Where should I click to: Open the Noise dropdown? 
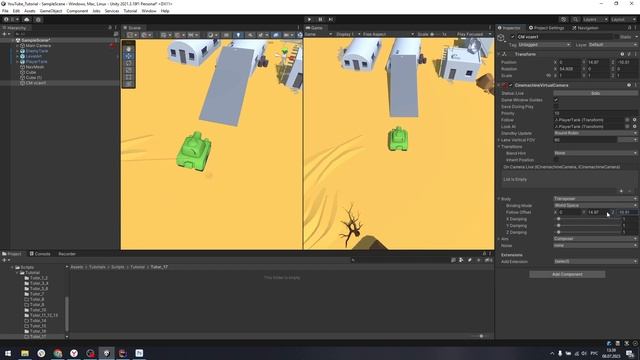coord(595,245)
